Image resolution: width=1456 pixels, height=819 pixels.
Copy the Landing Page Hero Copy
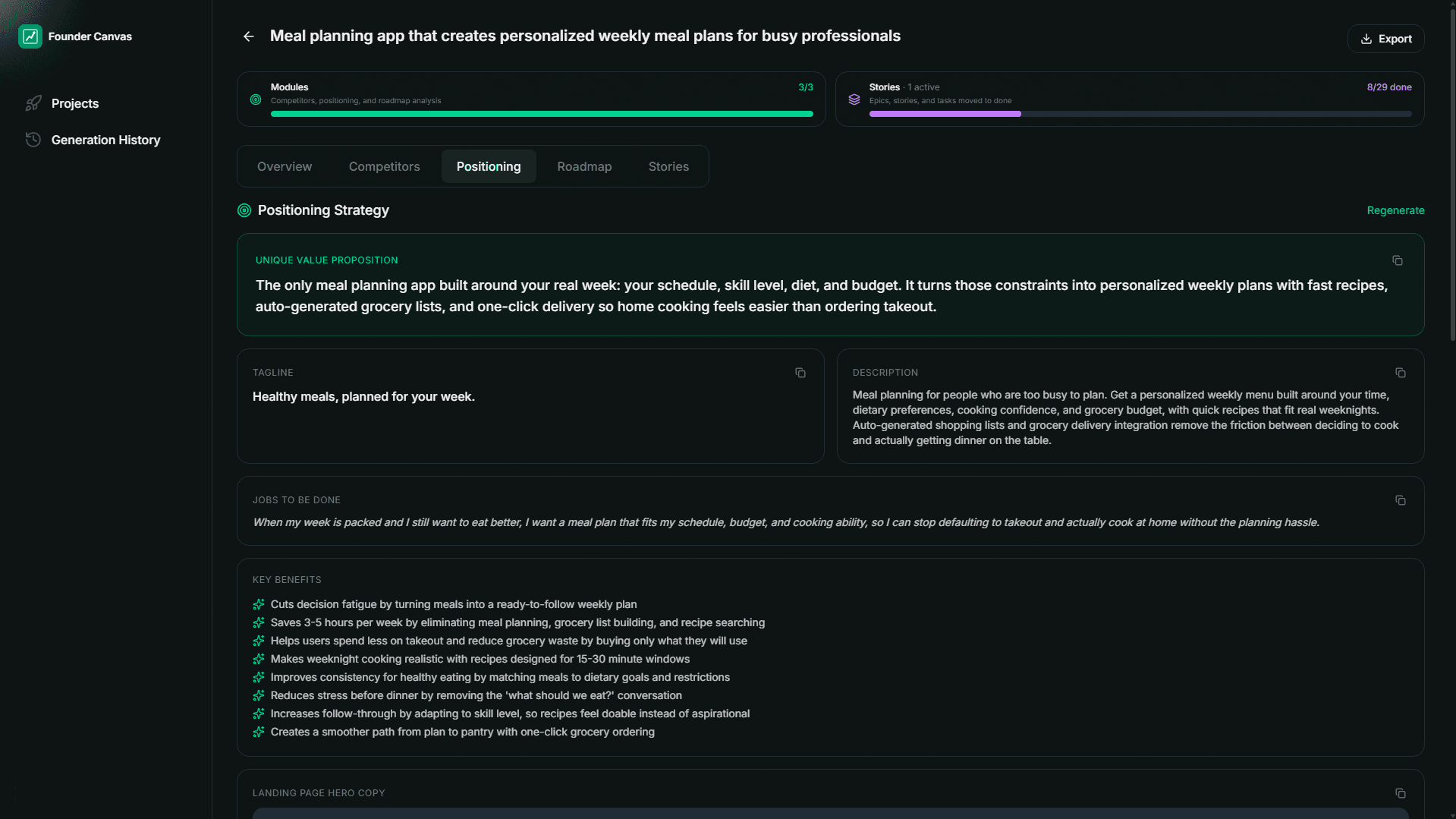coord(1400,792)
